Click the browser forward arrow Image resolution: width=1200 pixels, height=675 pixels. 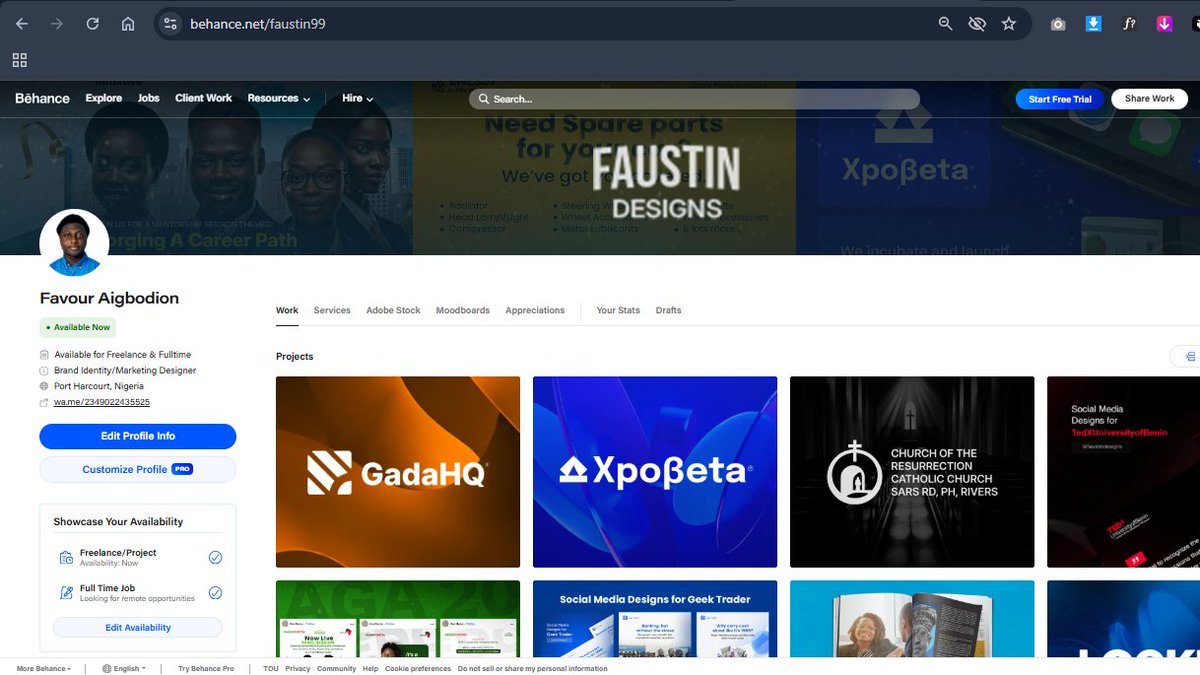click(x=57, y=24)
